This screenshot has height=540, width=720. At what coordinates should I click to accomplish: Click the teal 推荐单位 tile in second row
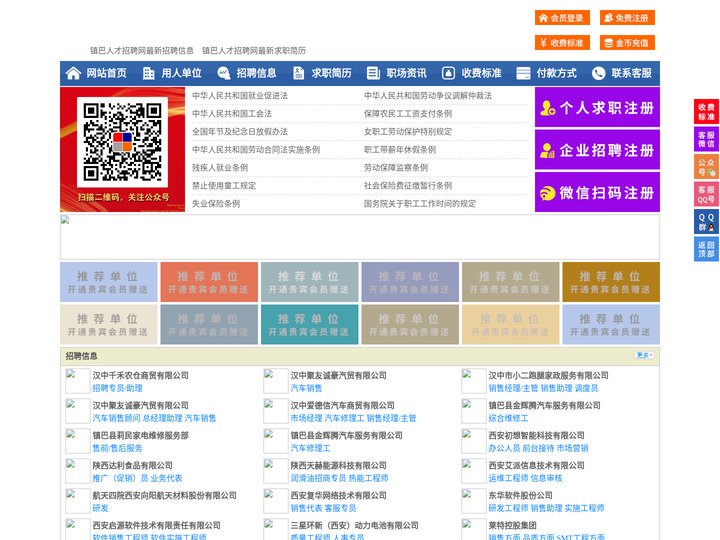[x=309, y=324]
